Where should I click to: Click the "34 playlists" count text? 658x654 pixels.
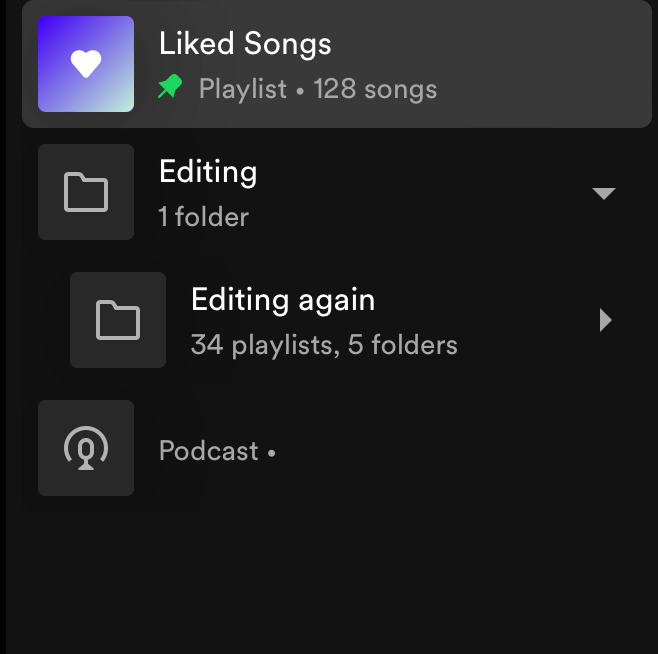pos(260,345)
